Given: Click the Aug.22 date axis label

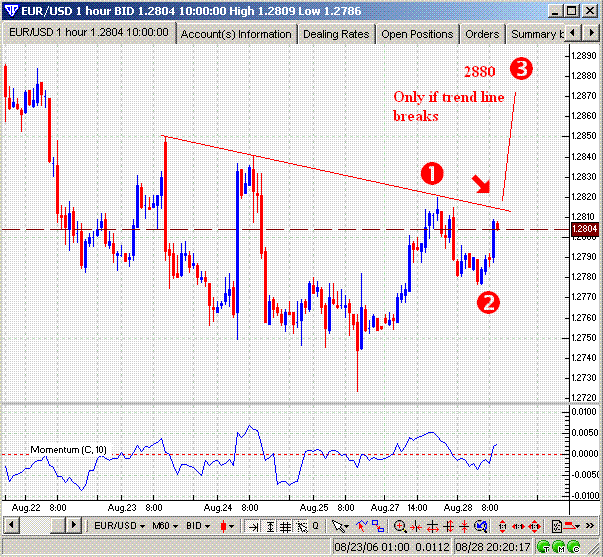Looking at the screenshot, I should coord(26,508).
